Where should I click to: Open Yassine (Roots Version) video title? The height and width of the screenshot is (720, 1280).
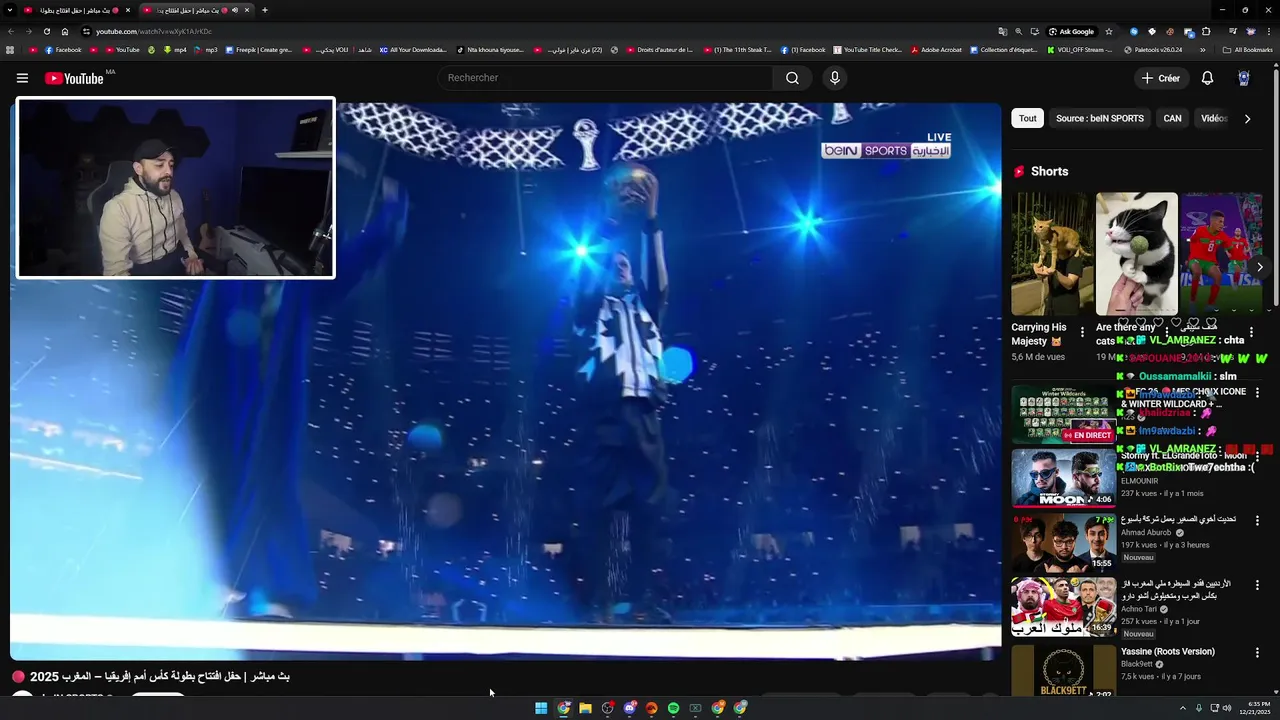coord(1167,652)
